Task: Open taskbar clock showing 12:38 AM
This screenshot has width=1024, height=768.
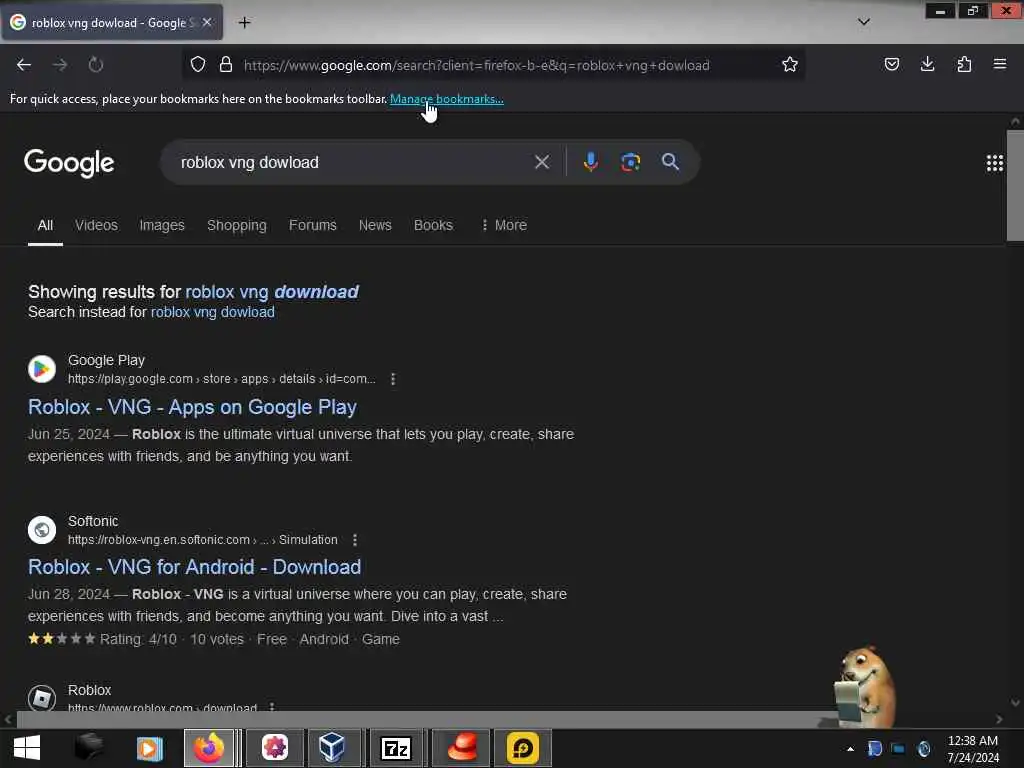Action: [973, 749]
